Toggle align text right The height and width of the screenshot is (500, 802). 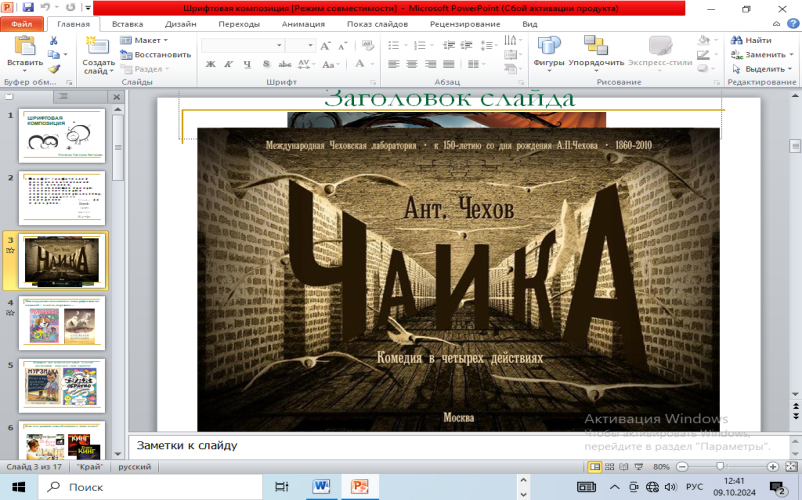click(430, 64)
